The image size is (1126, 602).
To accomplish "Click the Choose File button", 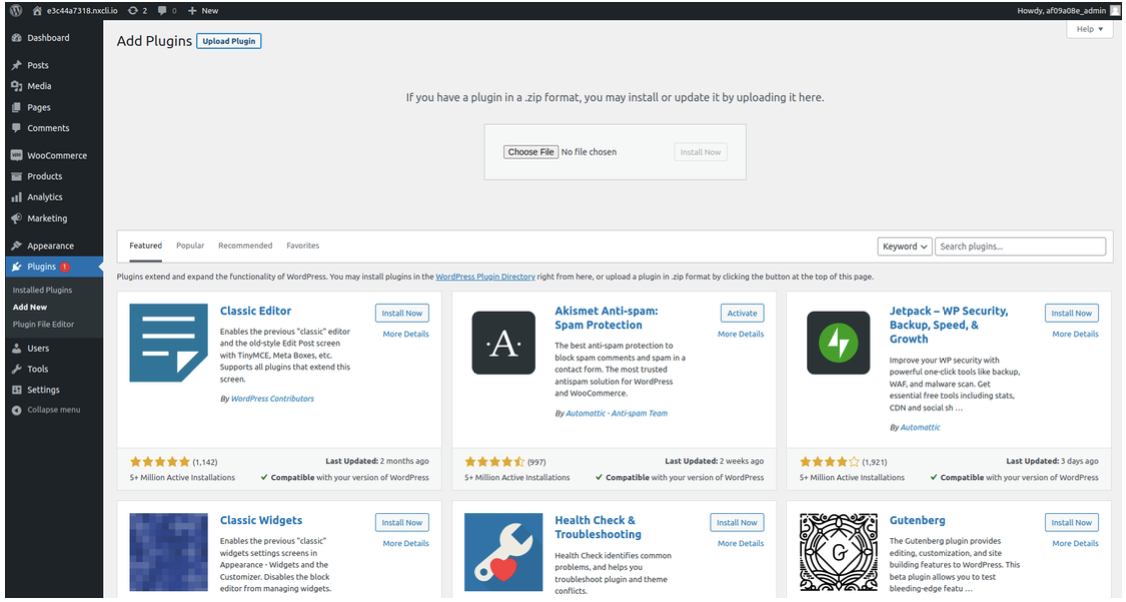I will pyautogui.click(x=531, y=152).
